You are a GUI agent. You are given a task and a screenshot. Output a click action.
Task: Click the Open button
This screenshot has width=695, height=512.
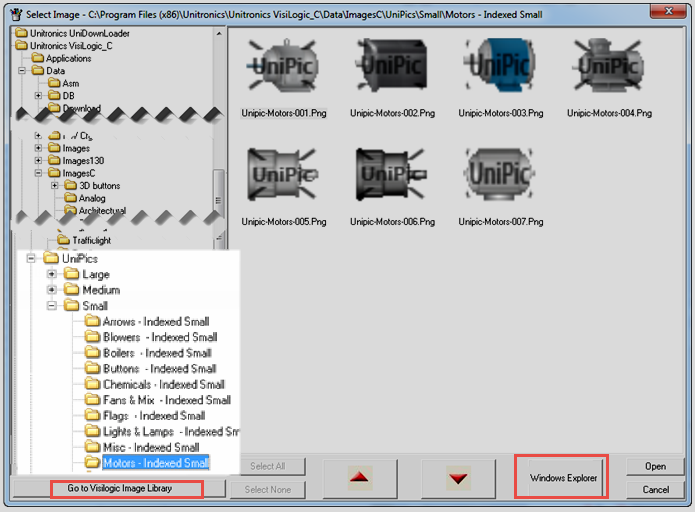point(655,466)
